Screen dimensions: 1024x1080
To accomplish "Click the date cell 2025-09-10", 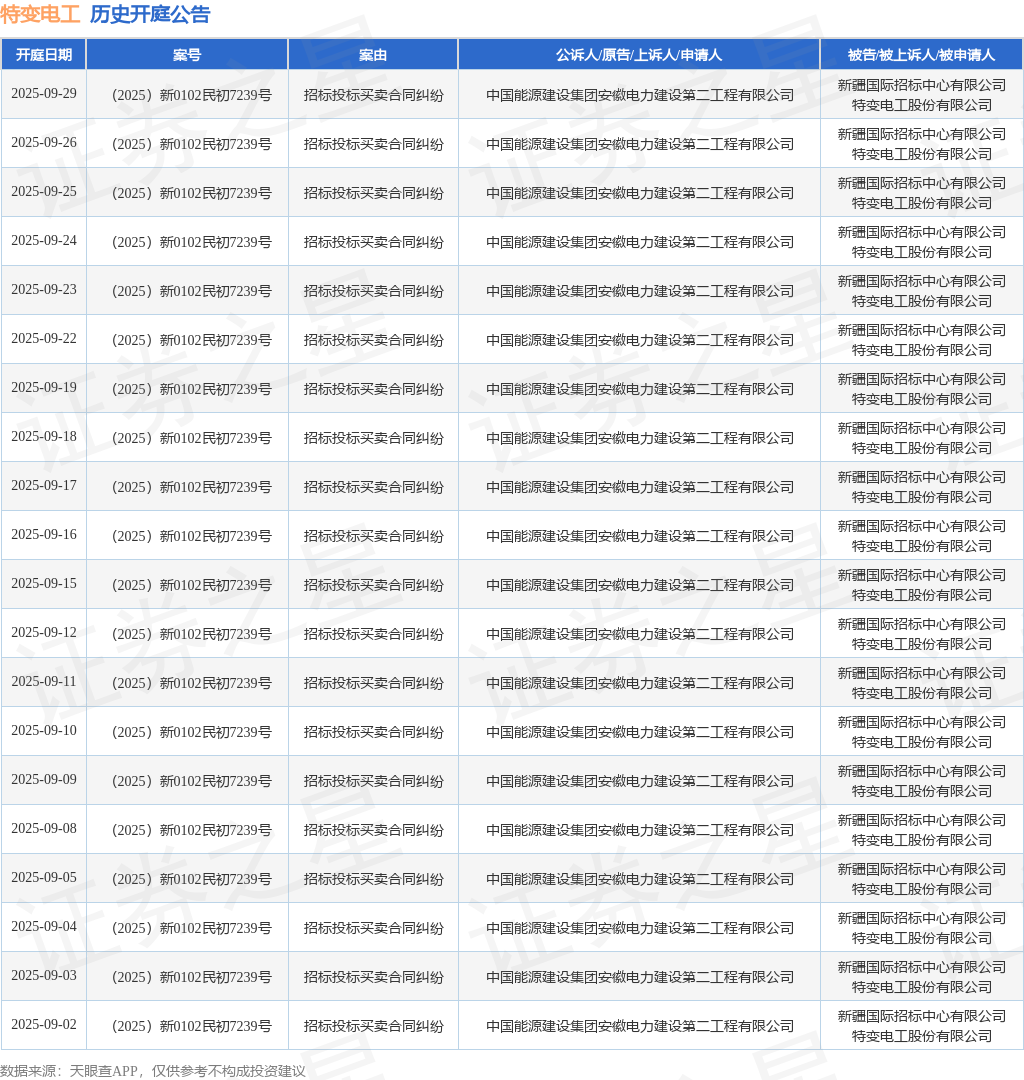I will coord(44,730).
